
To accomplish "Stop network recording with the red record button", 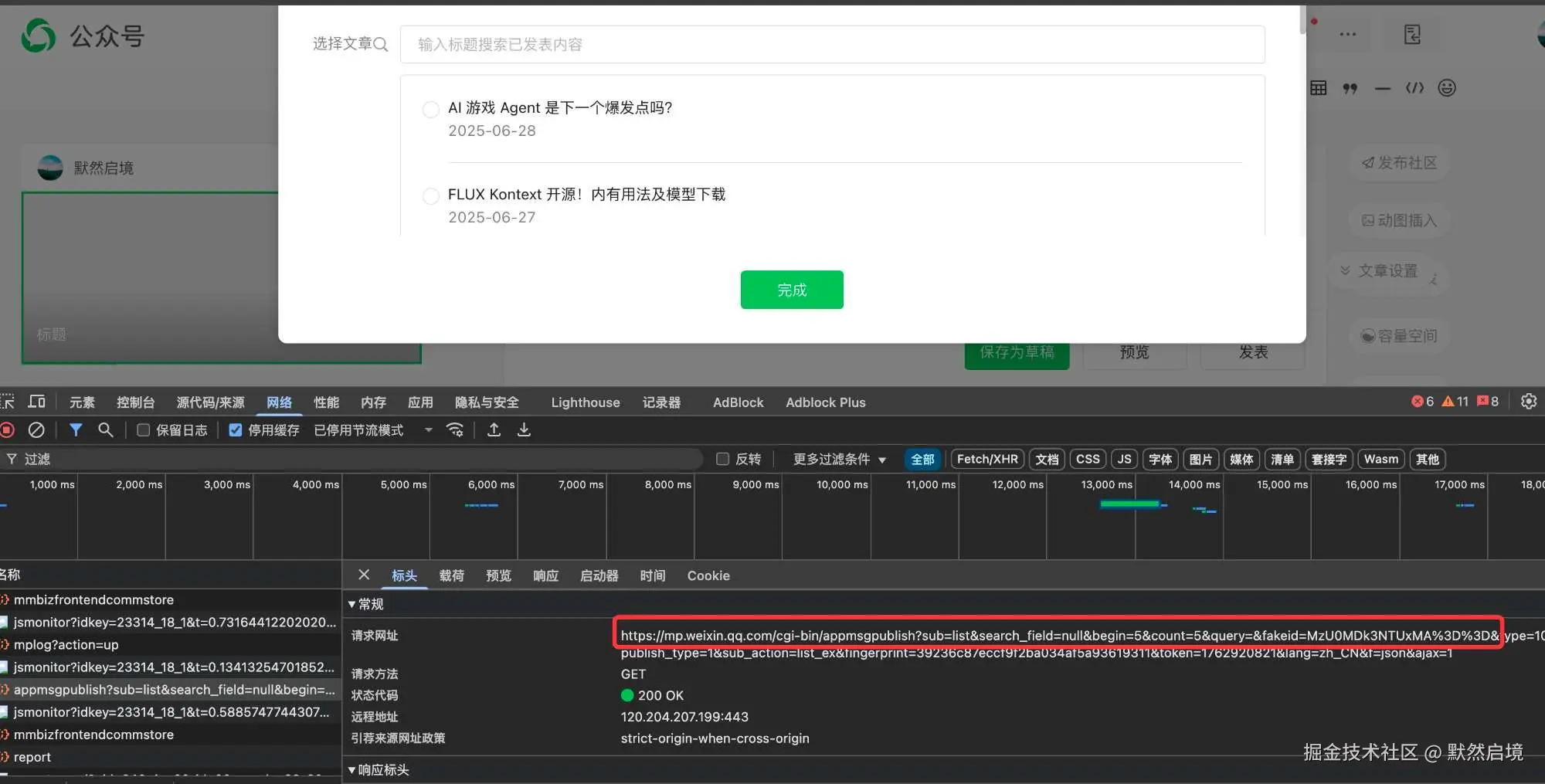I will (x=8, y=430).
